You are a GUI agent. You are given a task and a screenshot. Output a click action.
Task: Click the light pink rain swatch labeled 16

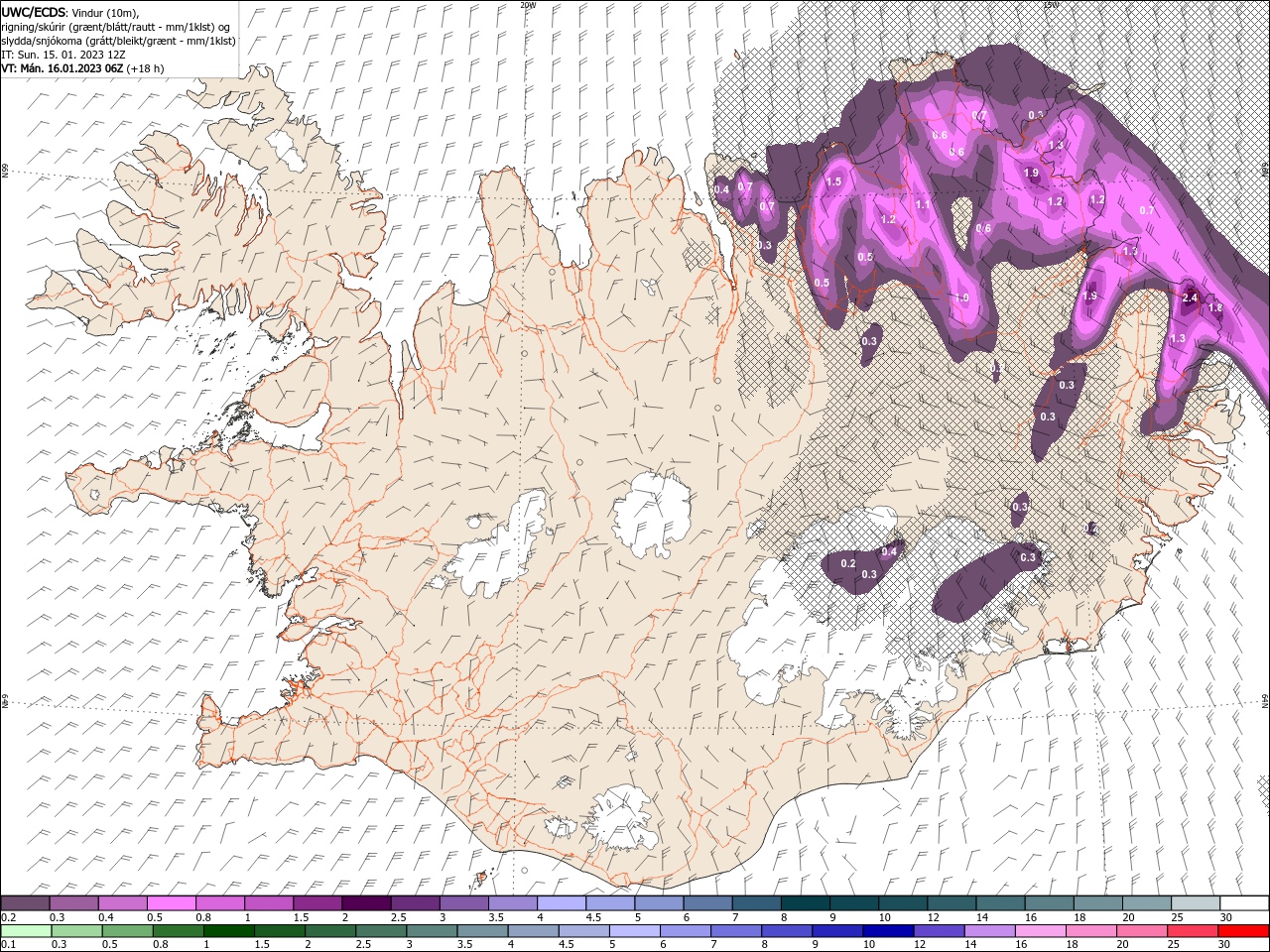[x=1041, y=931]
